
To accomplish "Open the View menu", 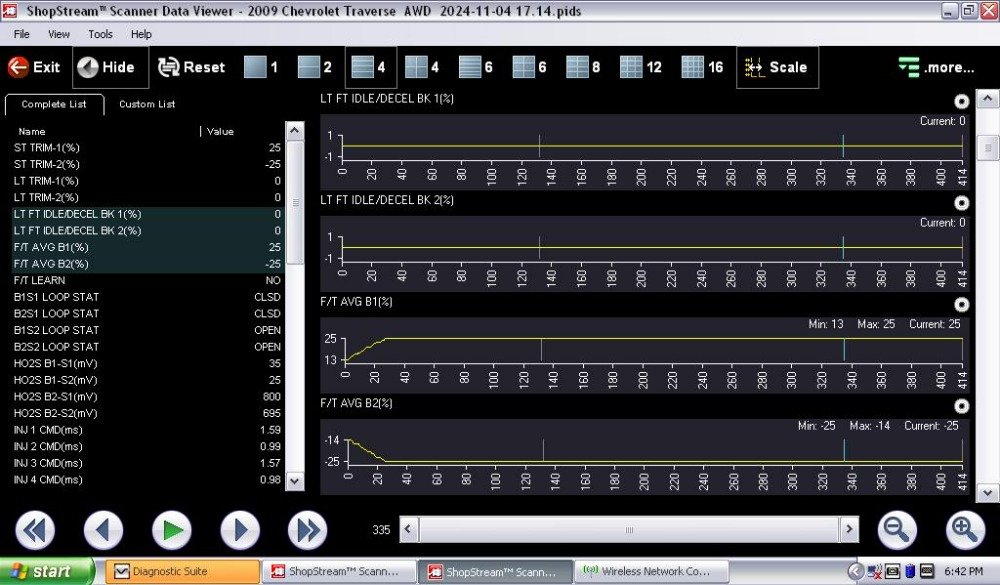I will click(59, 34).
